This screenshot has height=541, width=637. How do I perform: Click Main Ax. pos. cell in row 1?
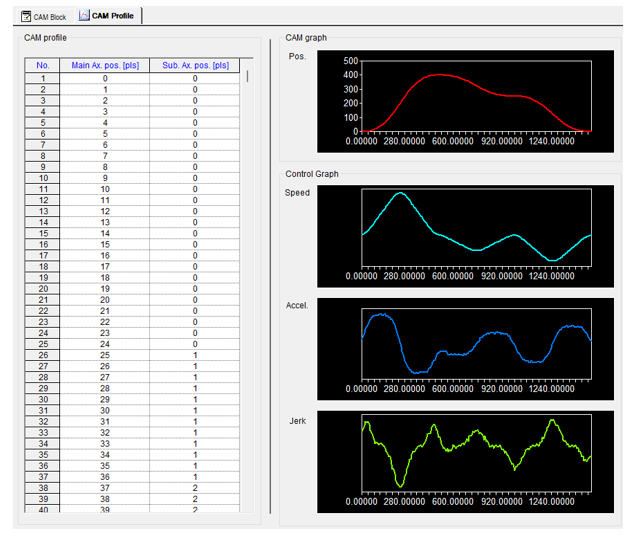click(x=105, y=78)
